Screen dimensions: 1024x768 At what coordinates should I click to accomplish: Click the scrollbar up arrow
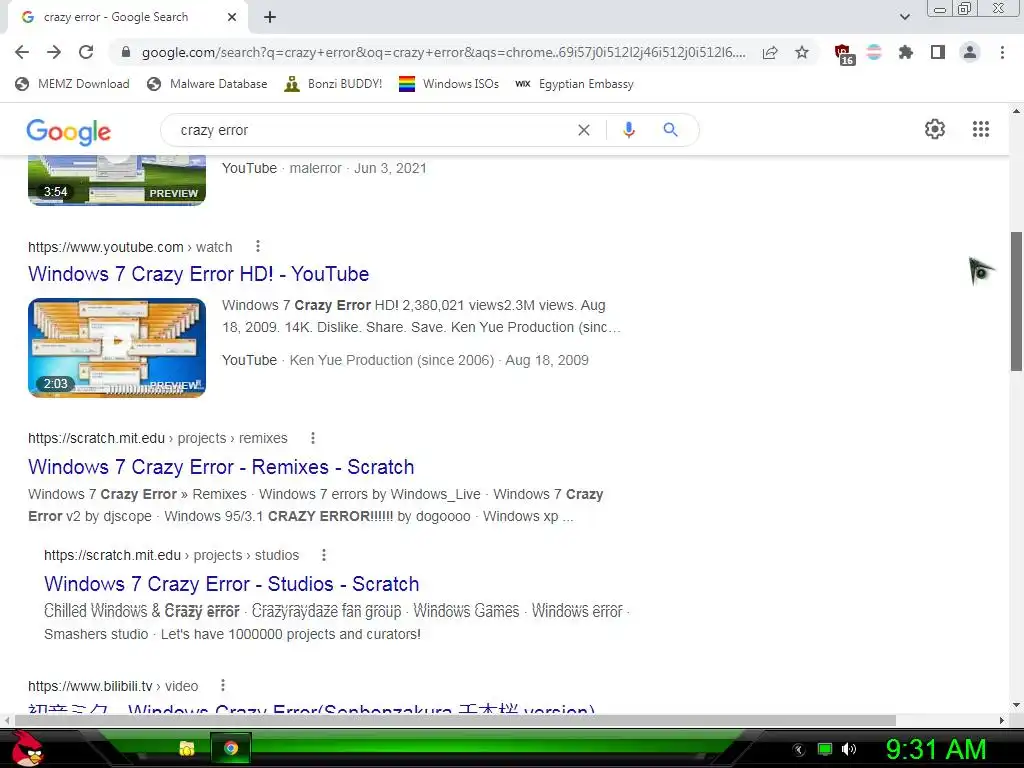(1016, 111)
